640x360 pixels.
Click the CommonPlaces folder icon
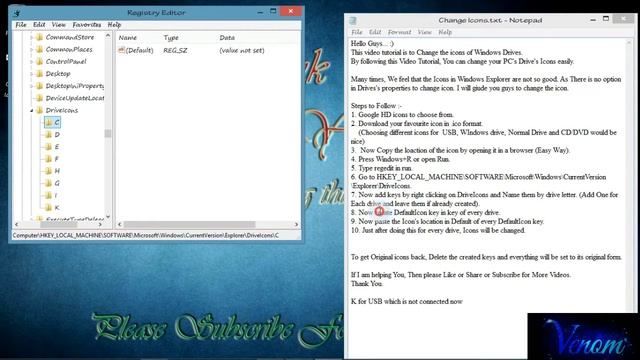point(40,49)
